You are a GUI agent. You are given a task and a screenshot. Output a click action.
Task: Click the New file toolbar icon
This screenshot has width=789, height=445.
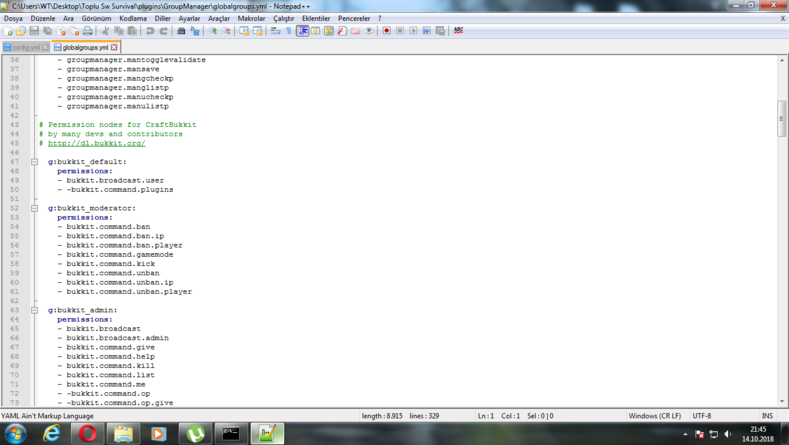coord(8,31)
